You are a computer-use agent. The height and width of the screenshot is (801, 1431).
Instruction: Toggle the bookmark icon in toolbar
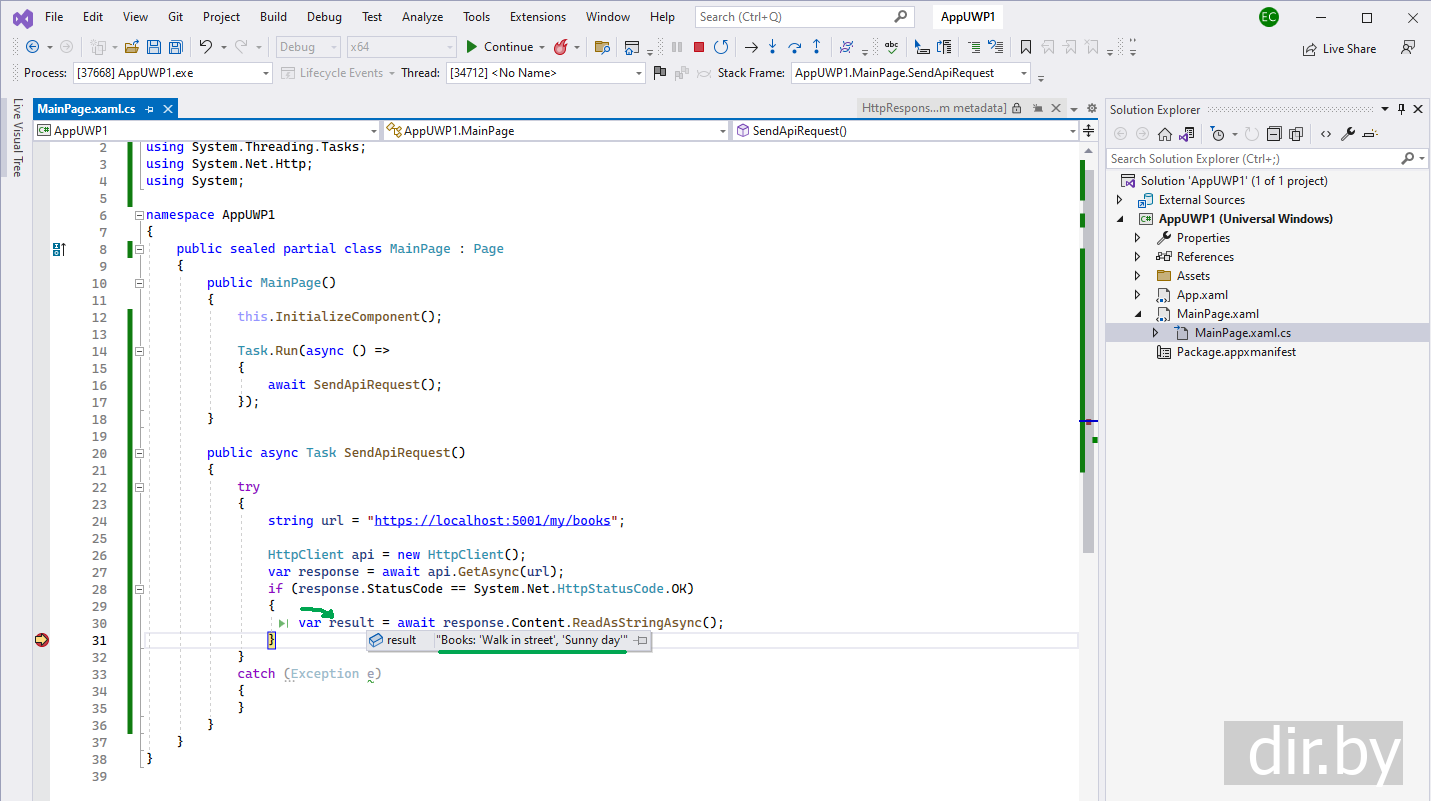1025,47
